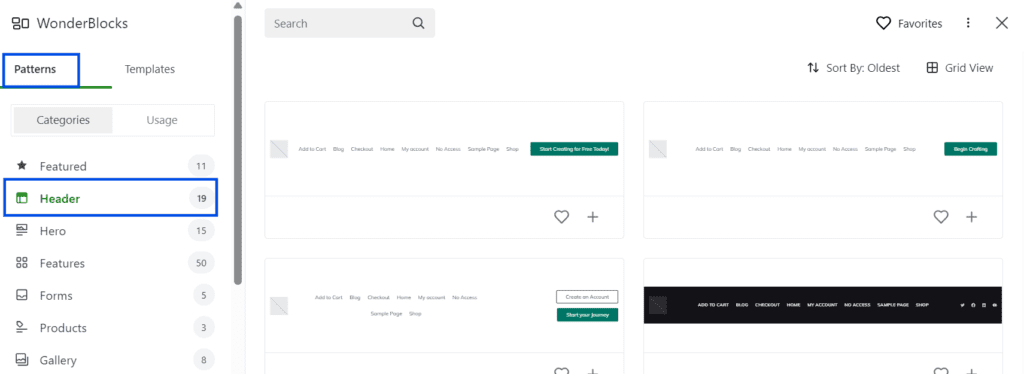This screenshot has width=1024, height=374.
Task: Select the Categories filter button
Action: [x=63, y=120]
